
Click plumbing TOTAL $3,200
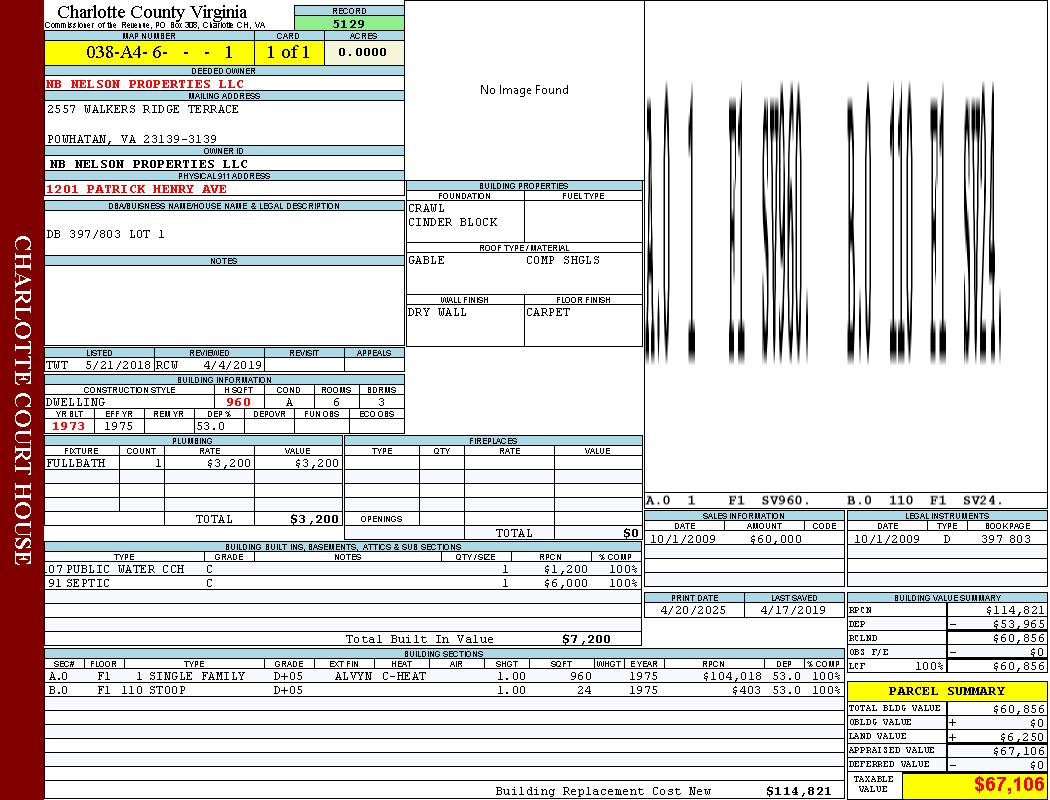[x=315, y=519]
